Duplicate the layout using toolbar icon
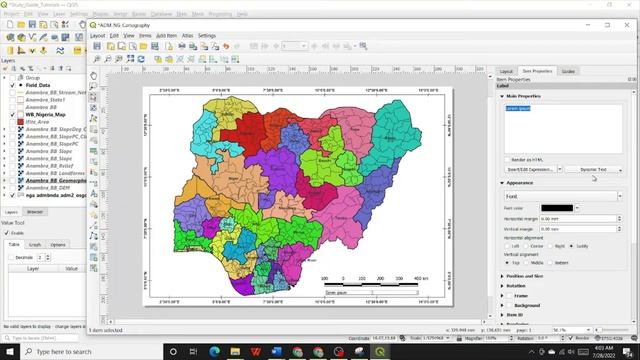 click(x=121, y=46)
